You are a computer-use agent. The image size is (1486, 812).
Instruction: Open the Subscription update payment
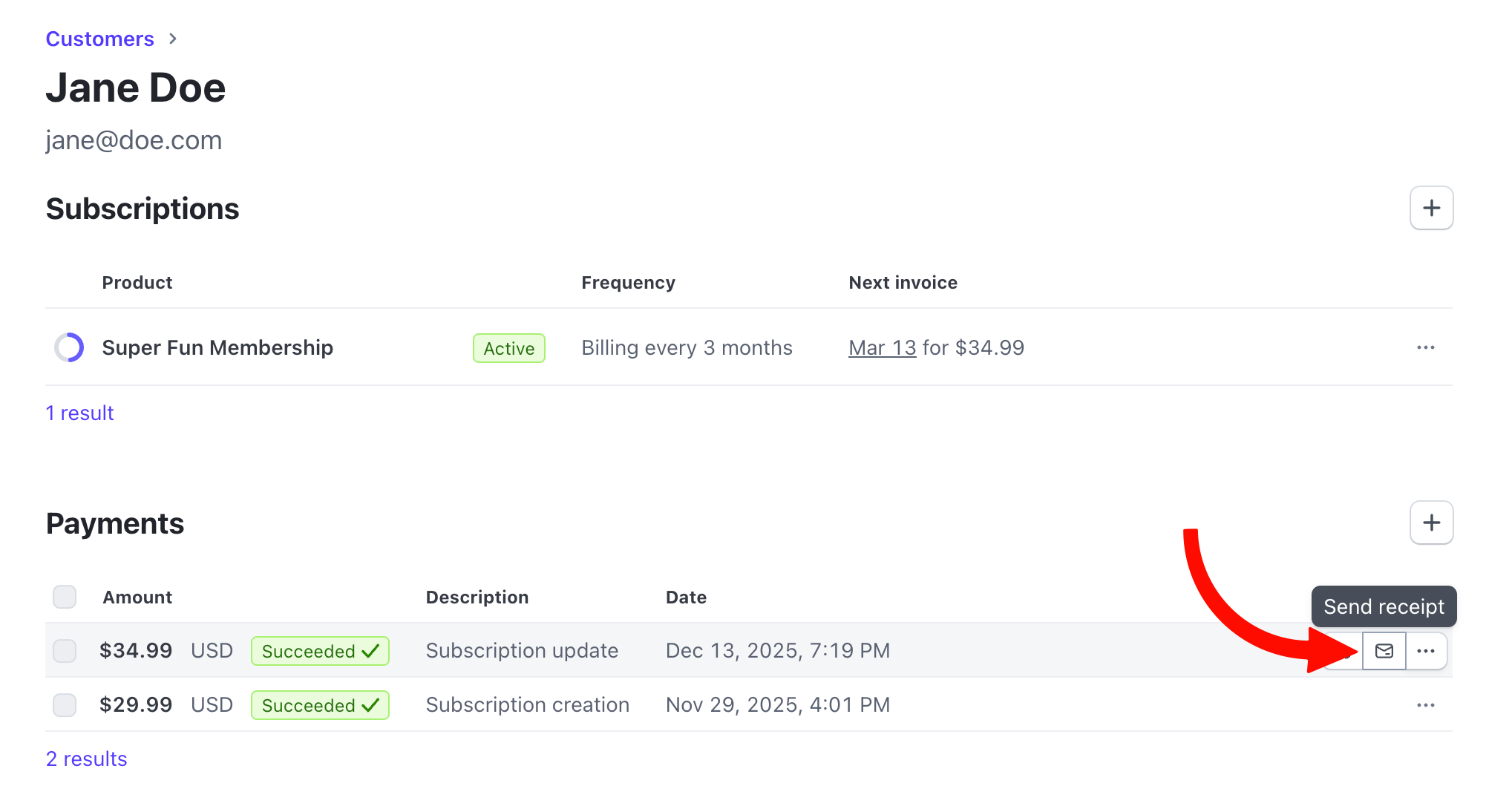pos(522,651)
